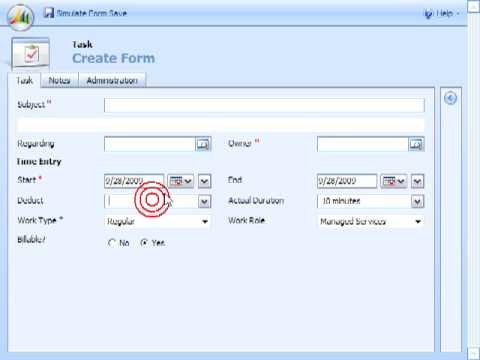Click the Owner label

click(240, 143)
